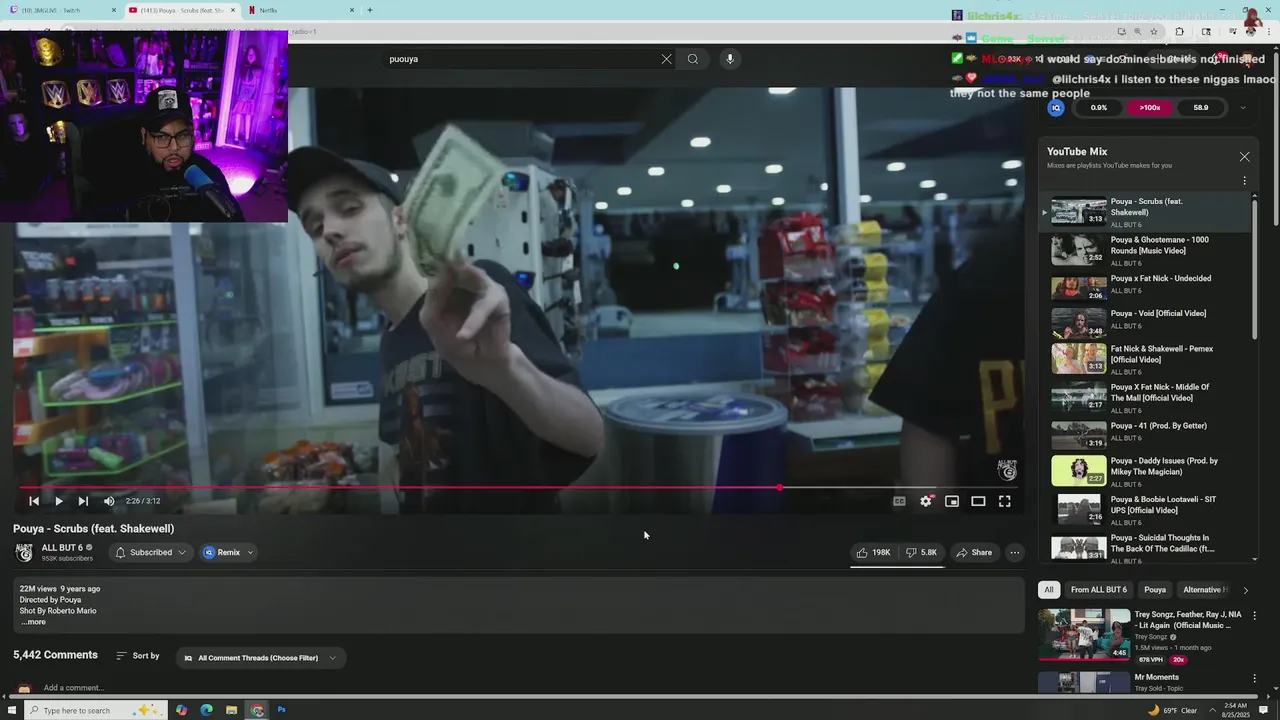Image resolution: width=1280 pixels, height=720 pixels.
Task: Mute the video with the speaker icon
Action: coord(109,501)
